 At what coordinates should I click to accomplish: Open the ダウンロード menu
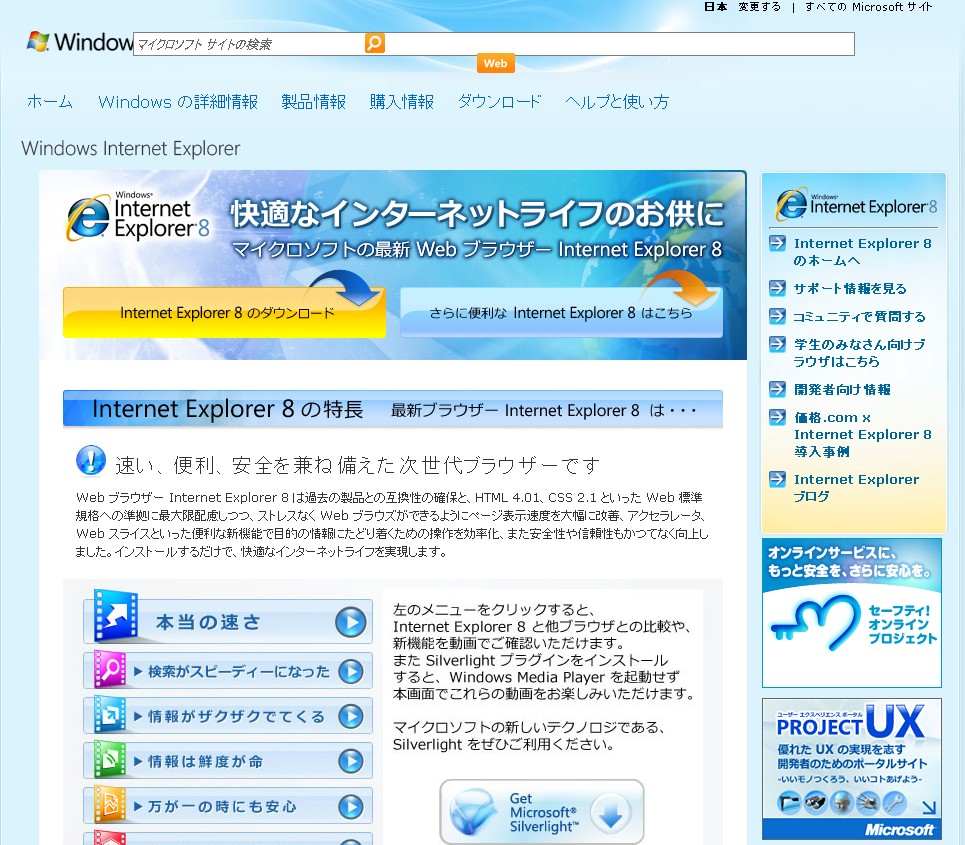tap(500, 102)
